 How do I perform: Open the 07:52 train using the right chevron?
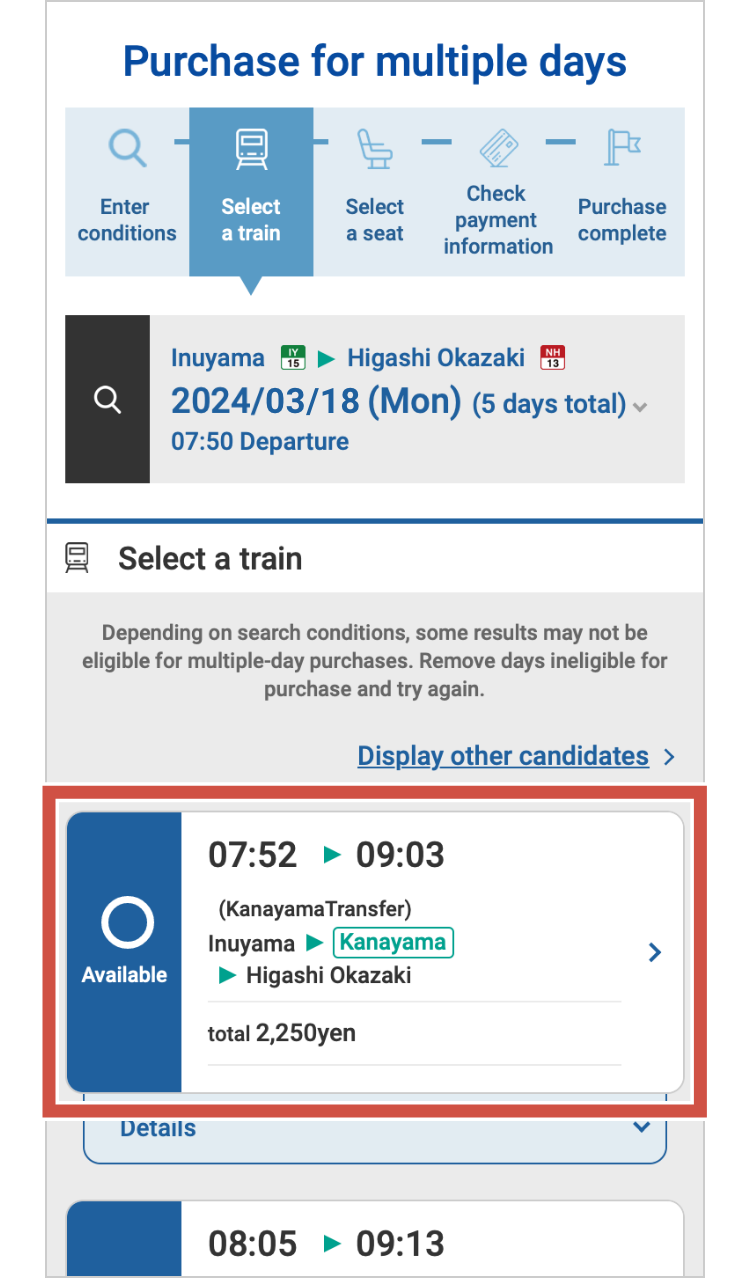655,952
